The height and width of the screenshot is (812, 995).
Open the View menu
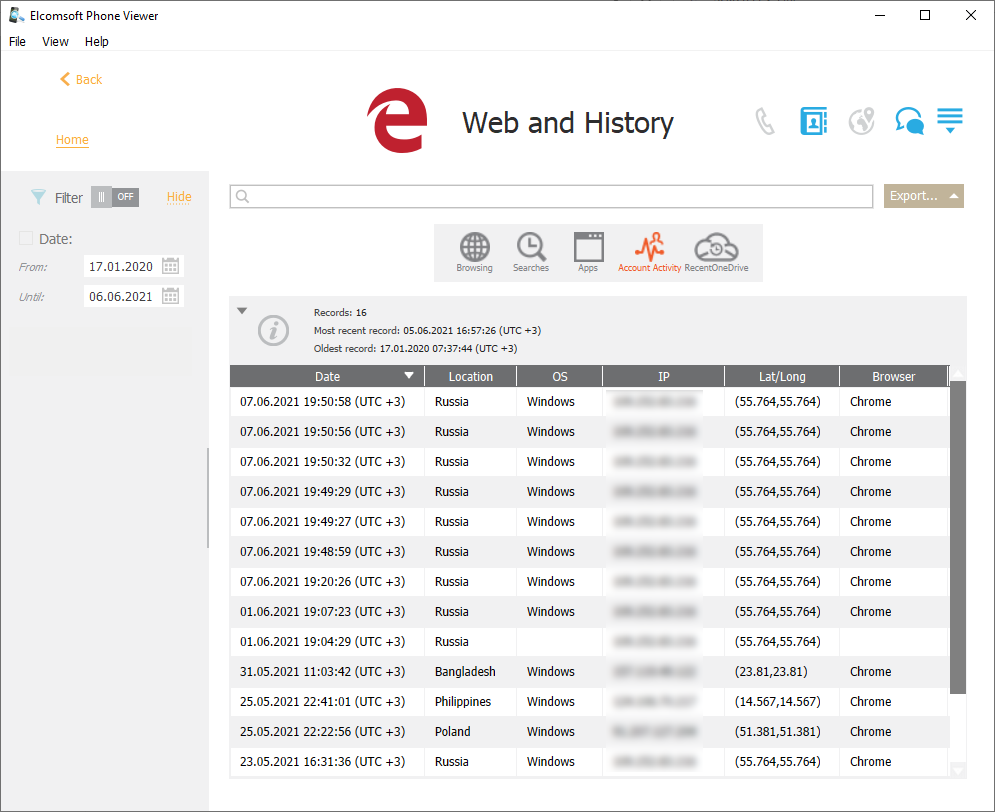point(55,41)
